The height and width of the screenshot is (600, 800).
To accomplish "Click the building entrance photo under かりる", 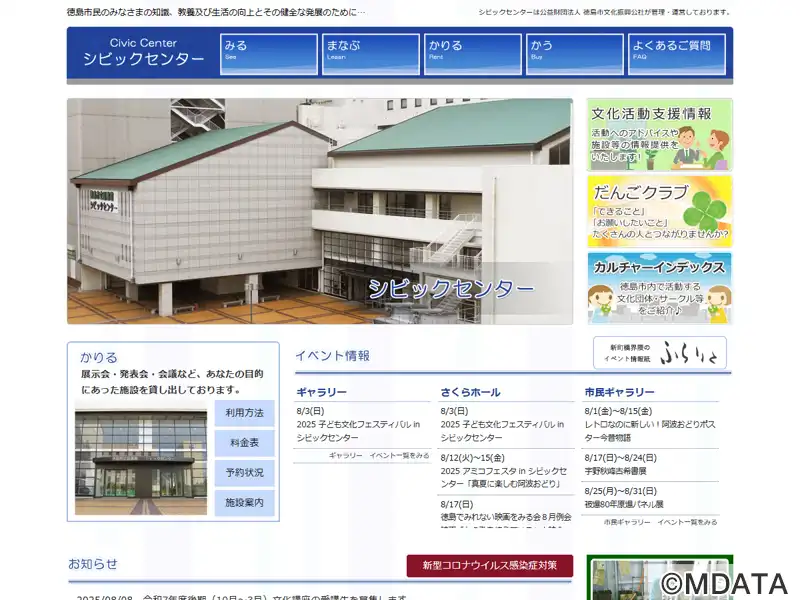I will [x=141, y=458].
